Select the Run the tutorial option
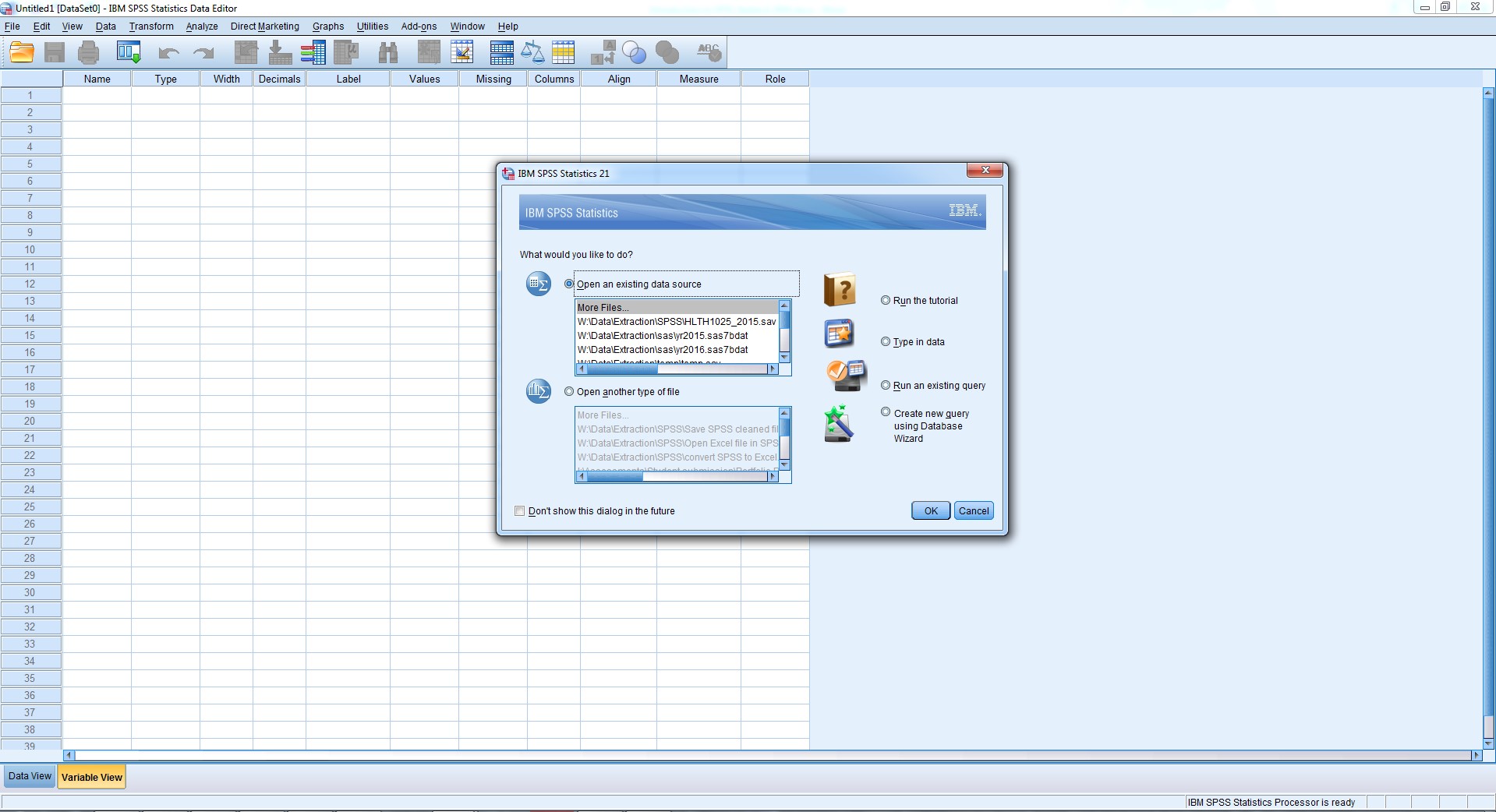 (x=886, y=300)
